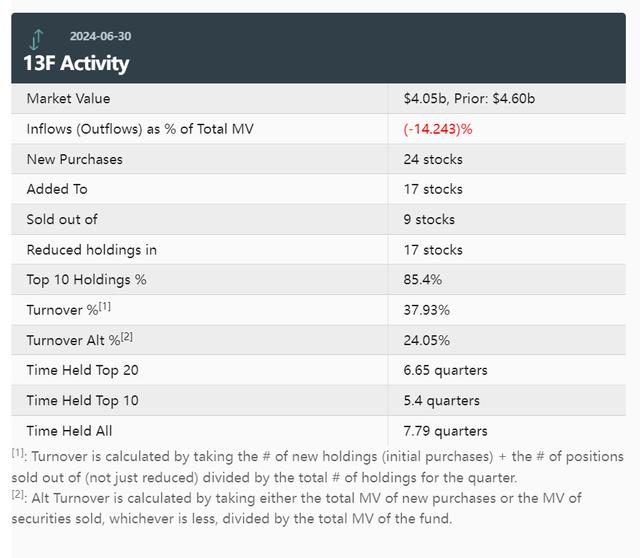Click the 9 stocks value
The width and height of the screenshot is (640, 558).
point(429,219)
